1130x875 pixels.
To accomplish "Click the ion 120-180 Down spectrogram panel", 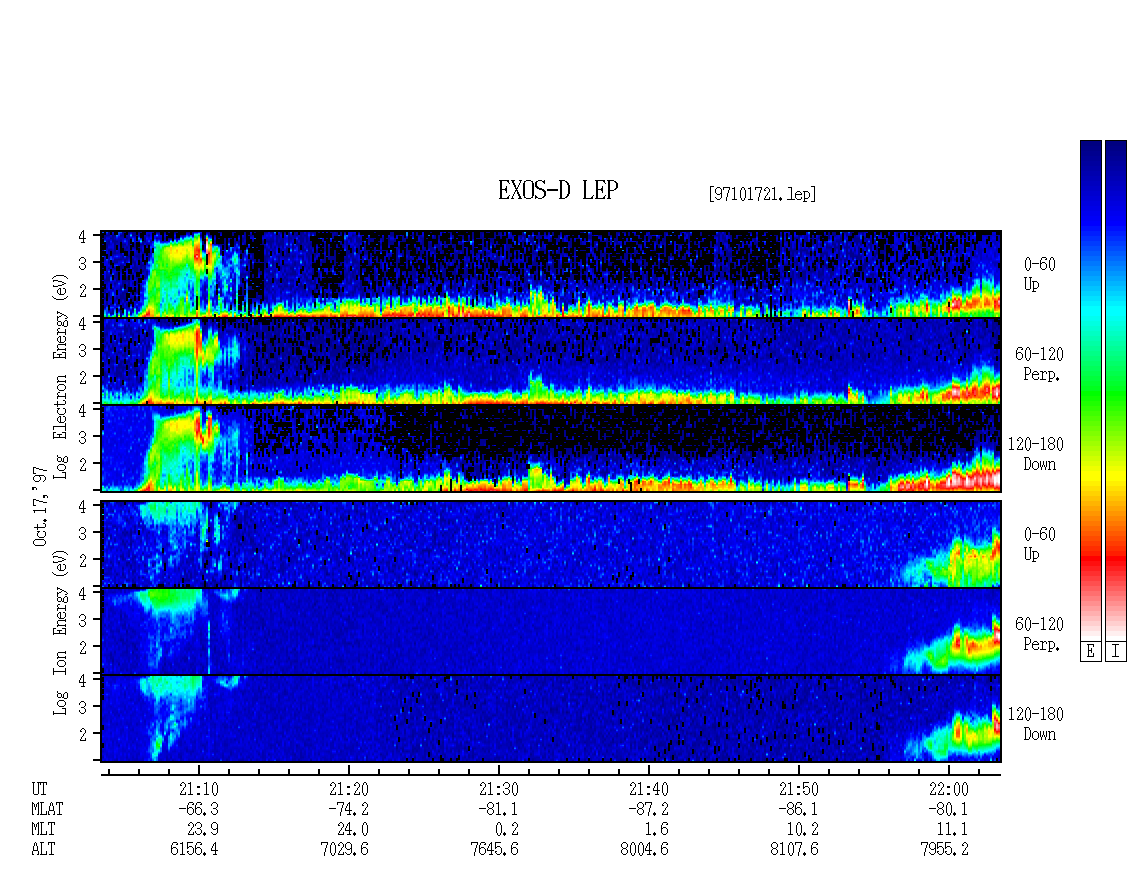I will [x=551, y=718].
